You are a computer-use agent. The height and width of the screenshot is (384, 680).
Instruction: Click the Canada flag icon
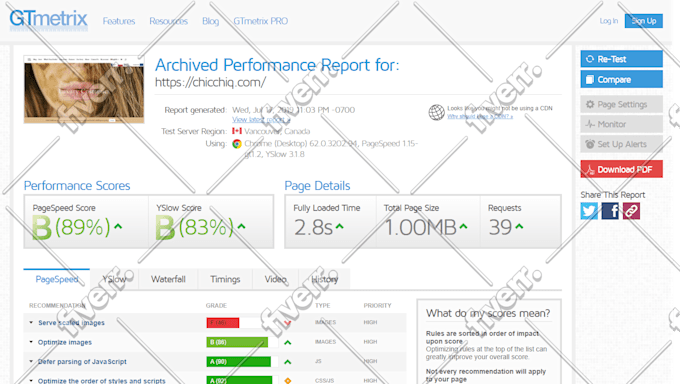(x=237, y=131)
